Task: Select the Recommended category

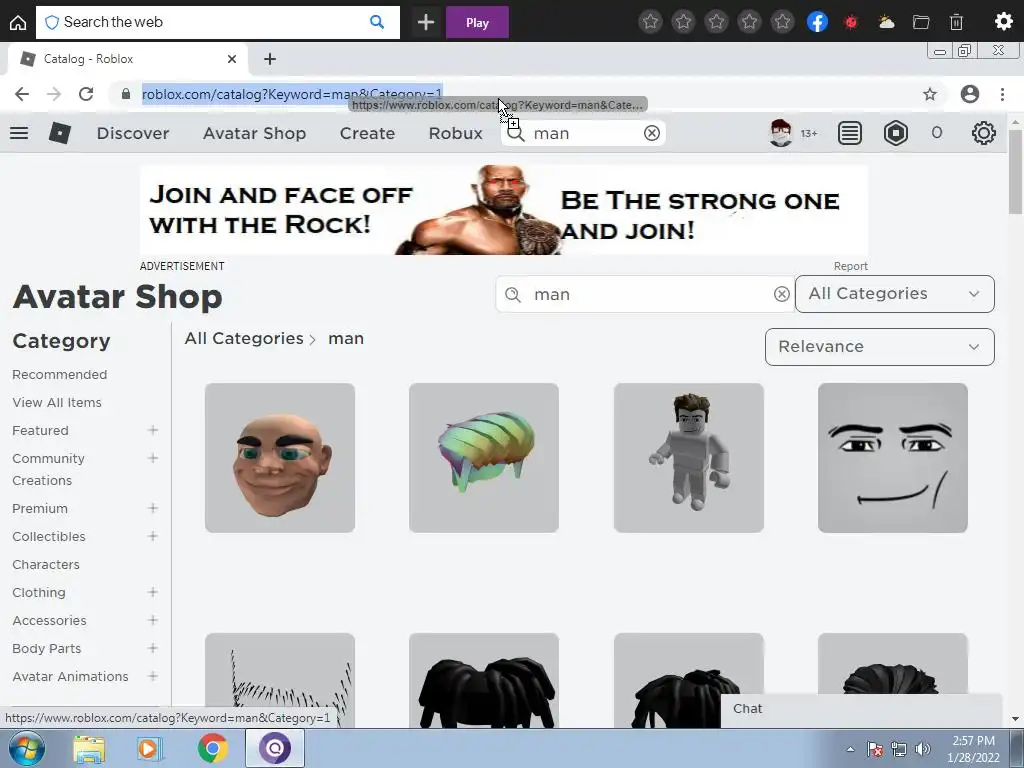Action: pyautogui.click(x=59, y=374)
